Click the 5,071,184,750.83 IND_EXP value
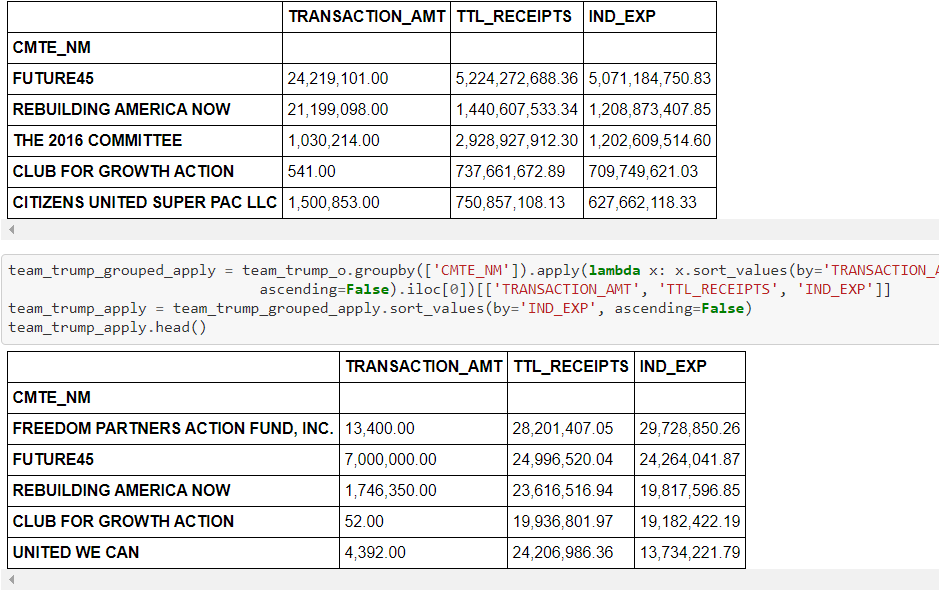The image size is (939, 608). [650, 78]
